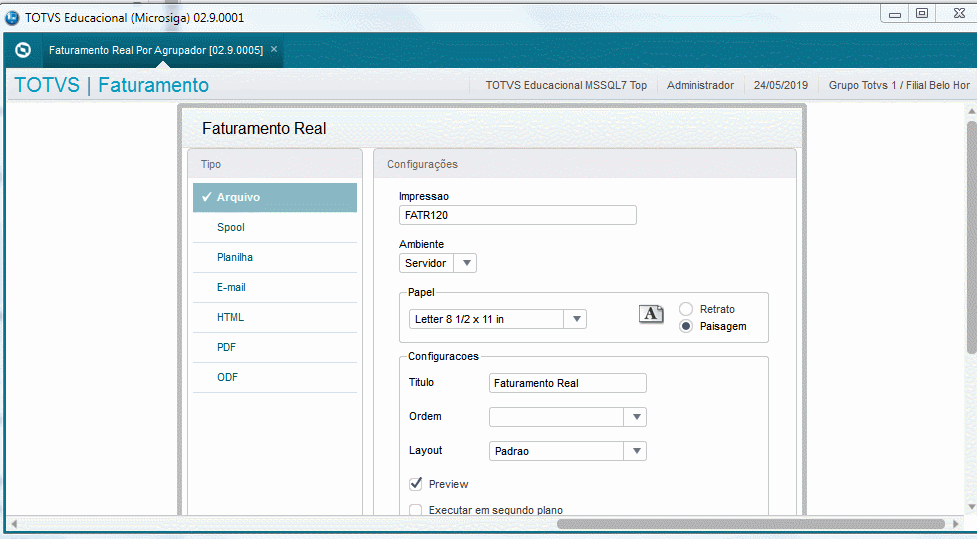Select Retrato orientation
The image size is (977, 539).
pos(686,309)
